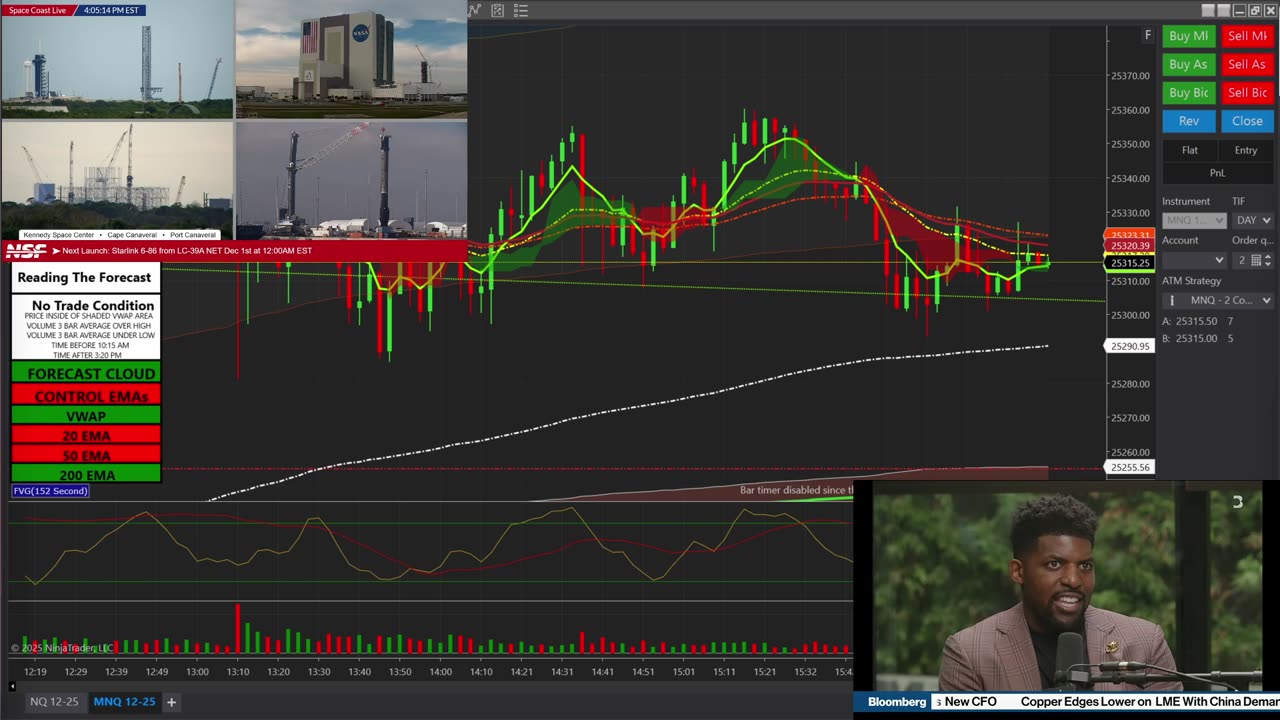Click the FVG(152 Second) indicator label
This screenshot has width=1280, height=720.
pos(51,491)
